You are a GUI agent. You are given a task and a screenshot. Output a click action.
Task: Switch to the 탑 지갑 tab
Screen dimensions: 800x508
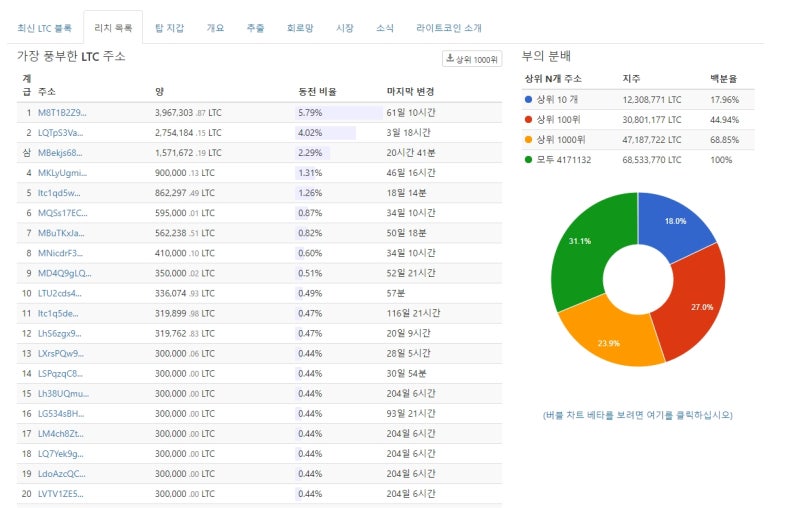pos(169,28)
